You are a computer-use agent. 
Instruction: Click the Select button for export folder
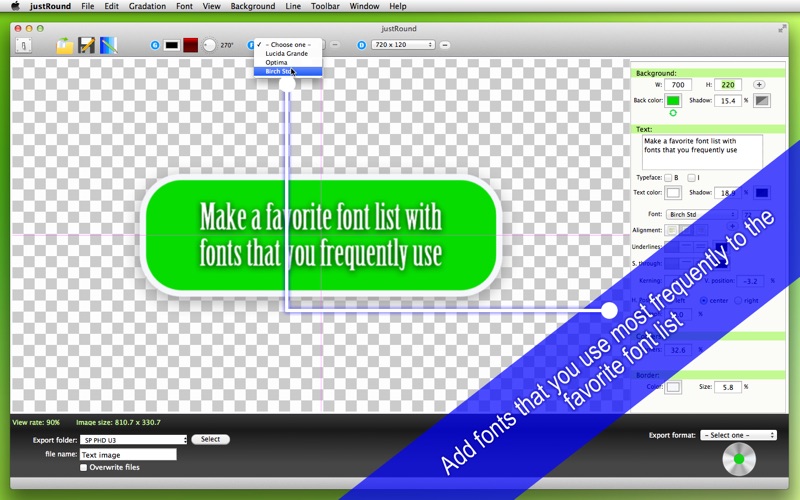(210, 439)
